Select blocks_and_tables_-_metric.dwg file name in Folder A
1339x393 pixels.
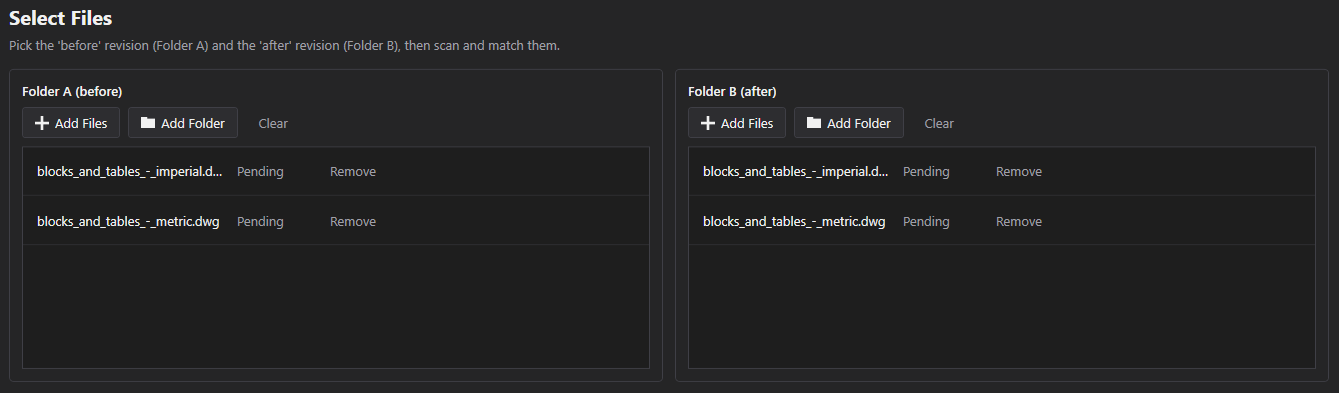(128, 222)
